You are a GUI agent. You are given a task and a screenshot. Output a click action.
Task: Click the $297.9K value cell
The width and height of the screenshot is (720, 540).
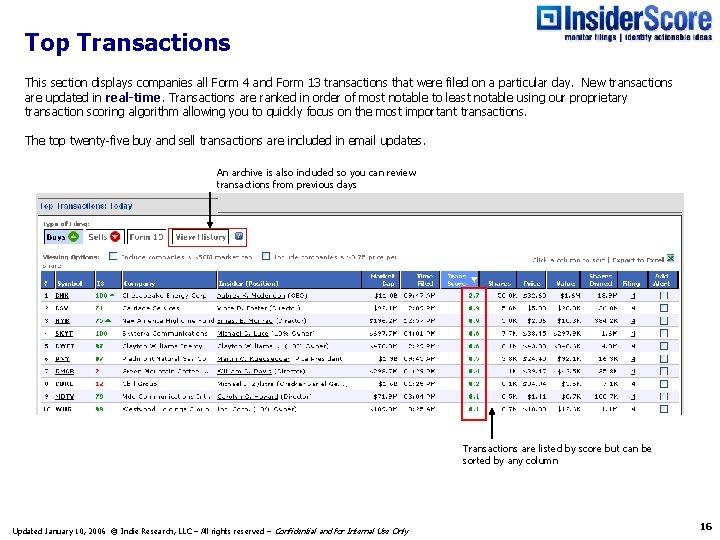click(567, 333)
